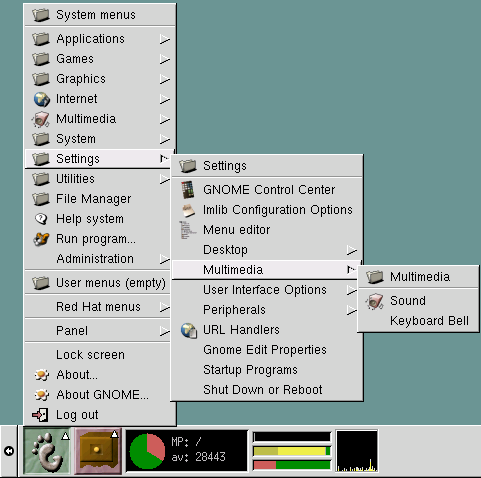This screenshot has height=478, width=481.
Task: Click the panel hide arrow button
Action: click(9, 451)
